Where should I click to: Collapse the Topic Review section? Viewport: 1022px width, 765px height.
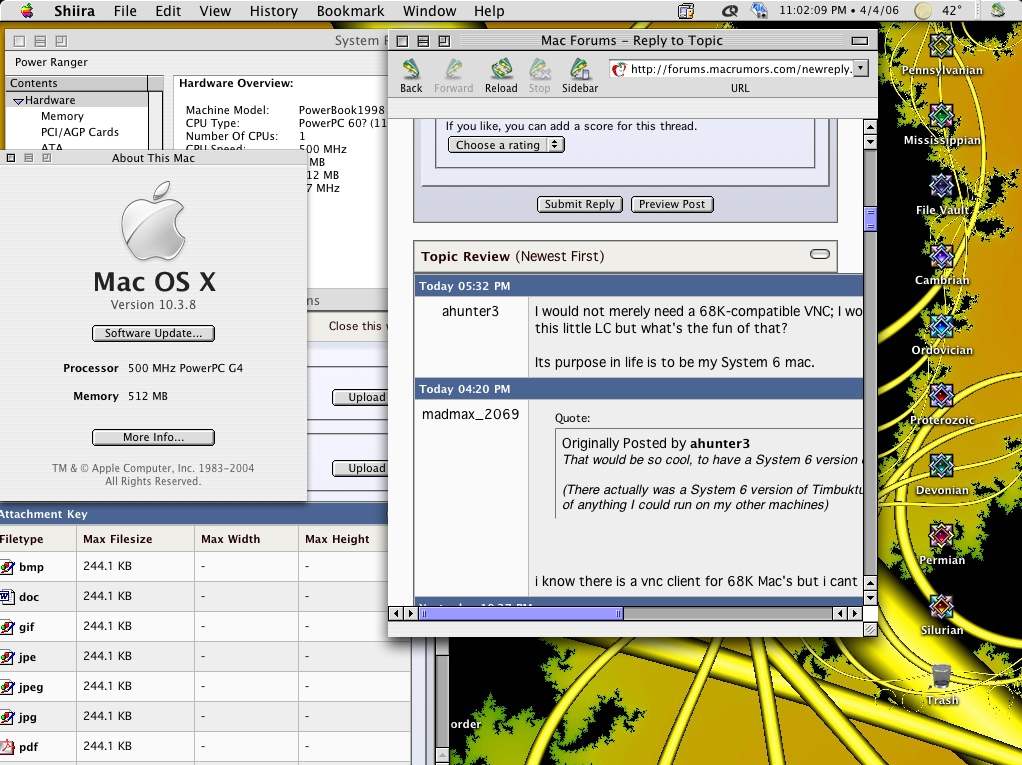819,255
